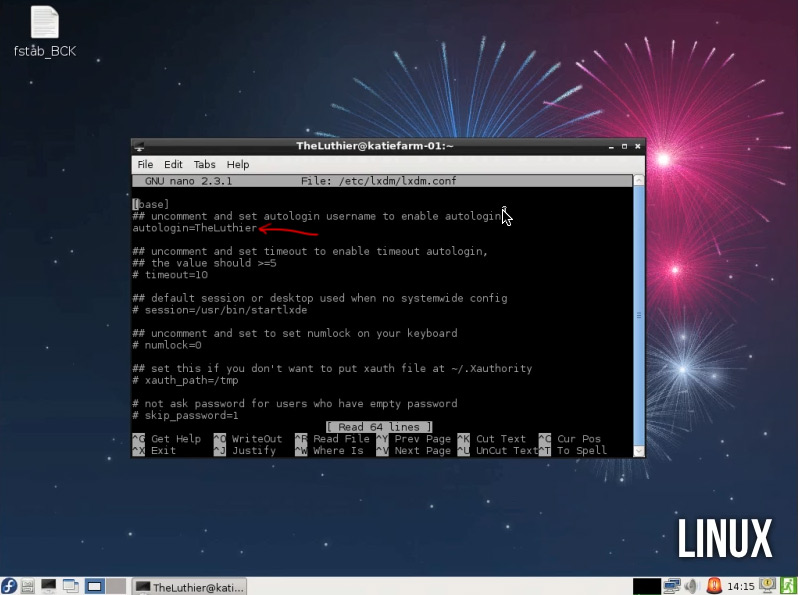This screenshot has height=595, width=798.
Task: Click the ^W Where Is shortcut label
Action: (329, 450)
